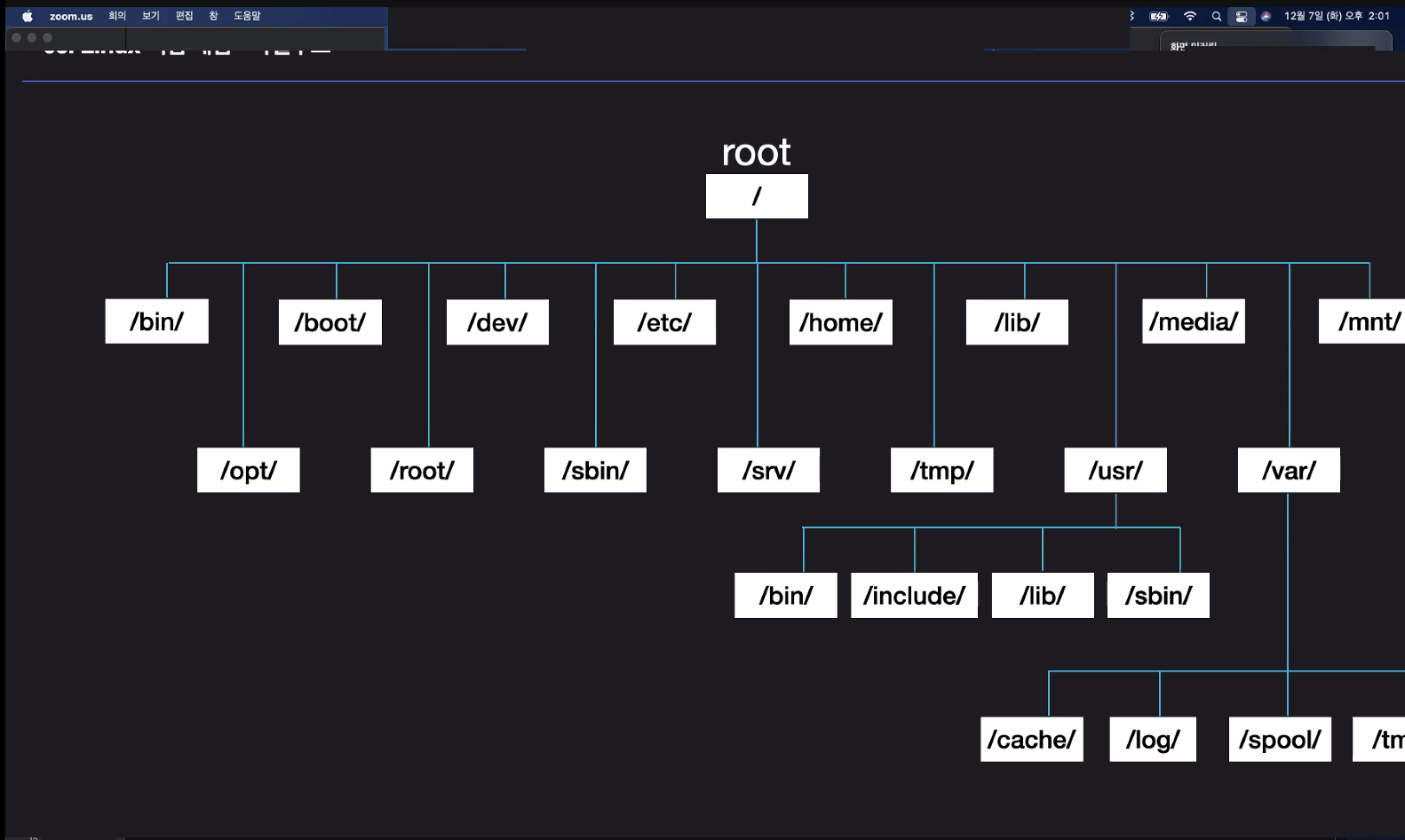The width and height of the screenshot is (1405, 840).
Task: Click the /usr/ directory box
Action: 1115,471
